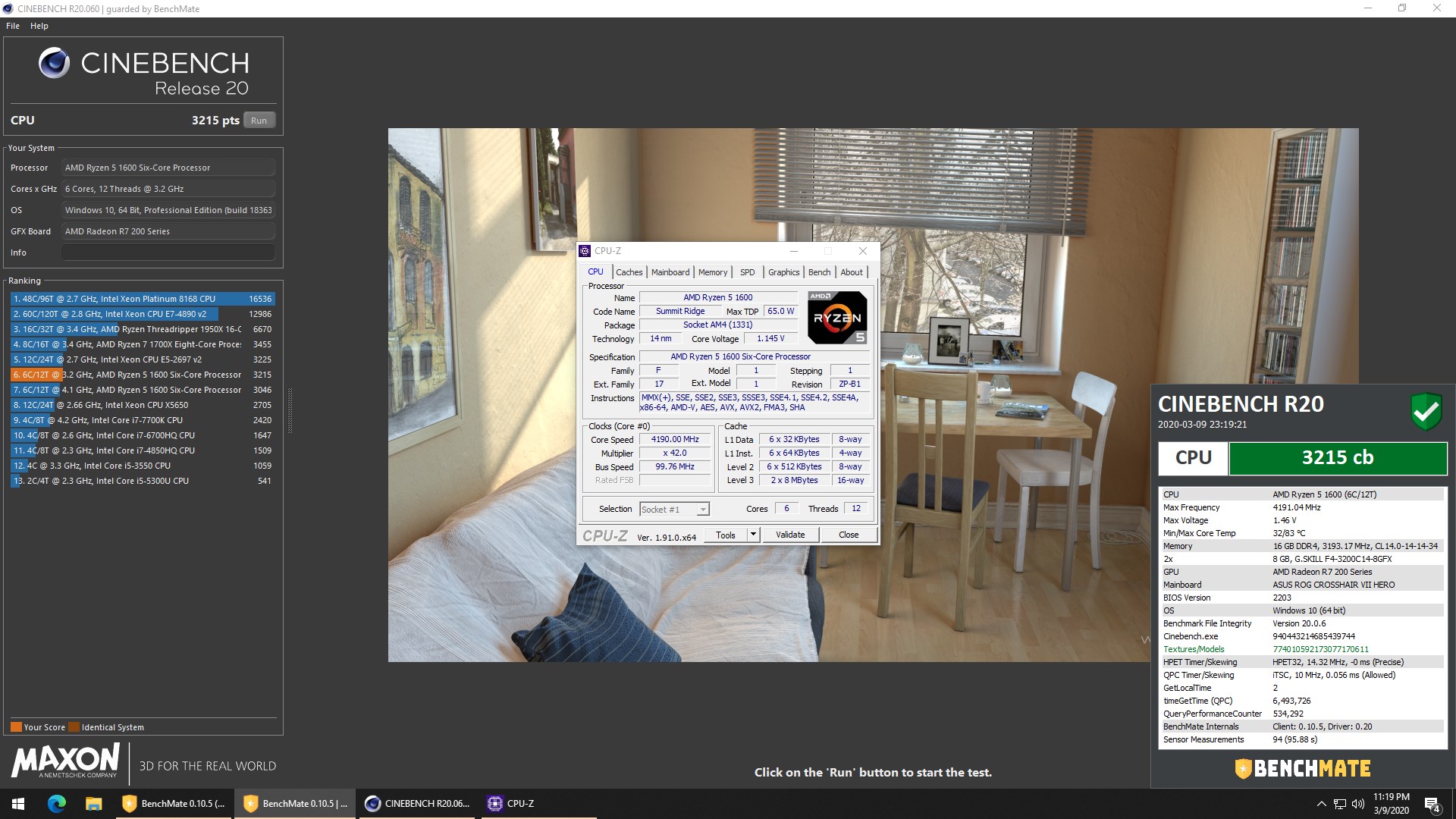Select the CPU tab in CPU-Z
Image resolution: width=1456 pixels, height=819 pixels.
click(595, 271)
